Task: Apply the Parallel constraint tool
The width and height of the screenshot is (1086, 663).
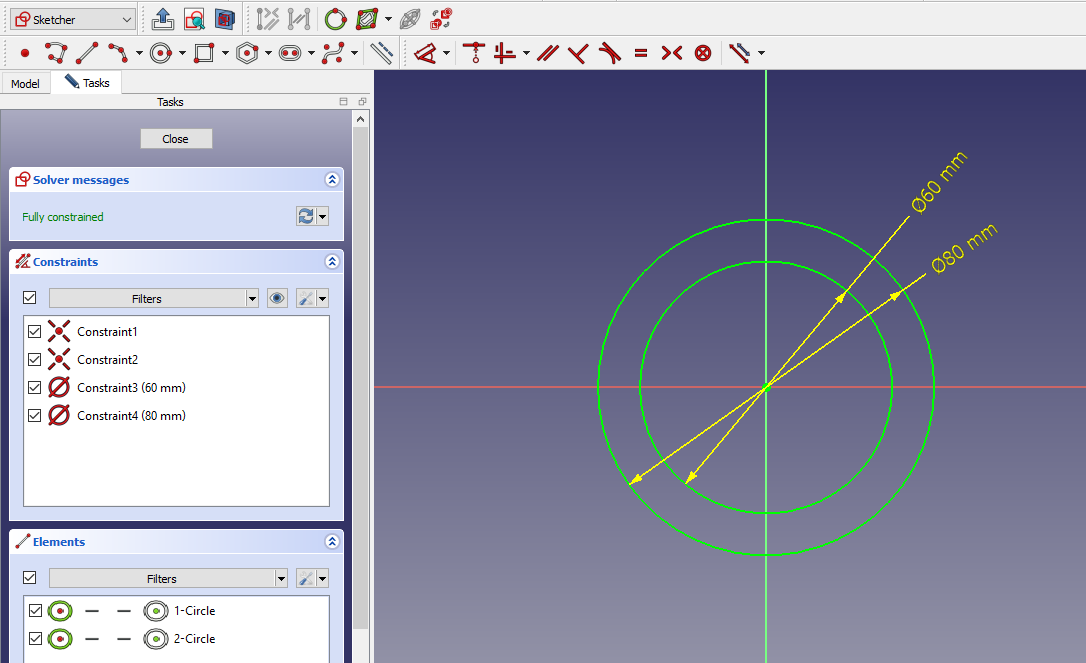Action: point(546,53)
